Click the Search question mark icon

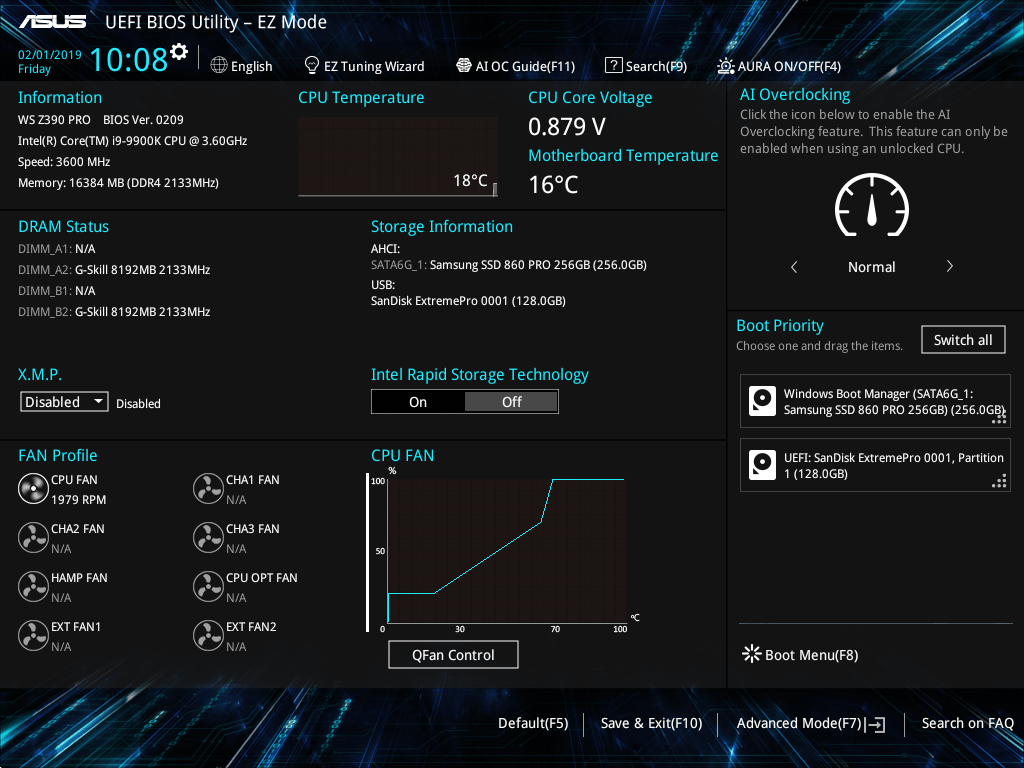point(613,65)
